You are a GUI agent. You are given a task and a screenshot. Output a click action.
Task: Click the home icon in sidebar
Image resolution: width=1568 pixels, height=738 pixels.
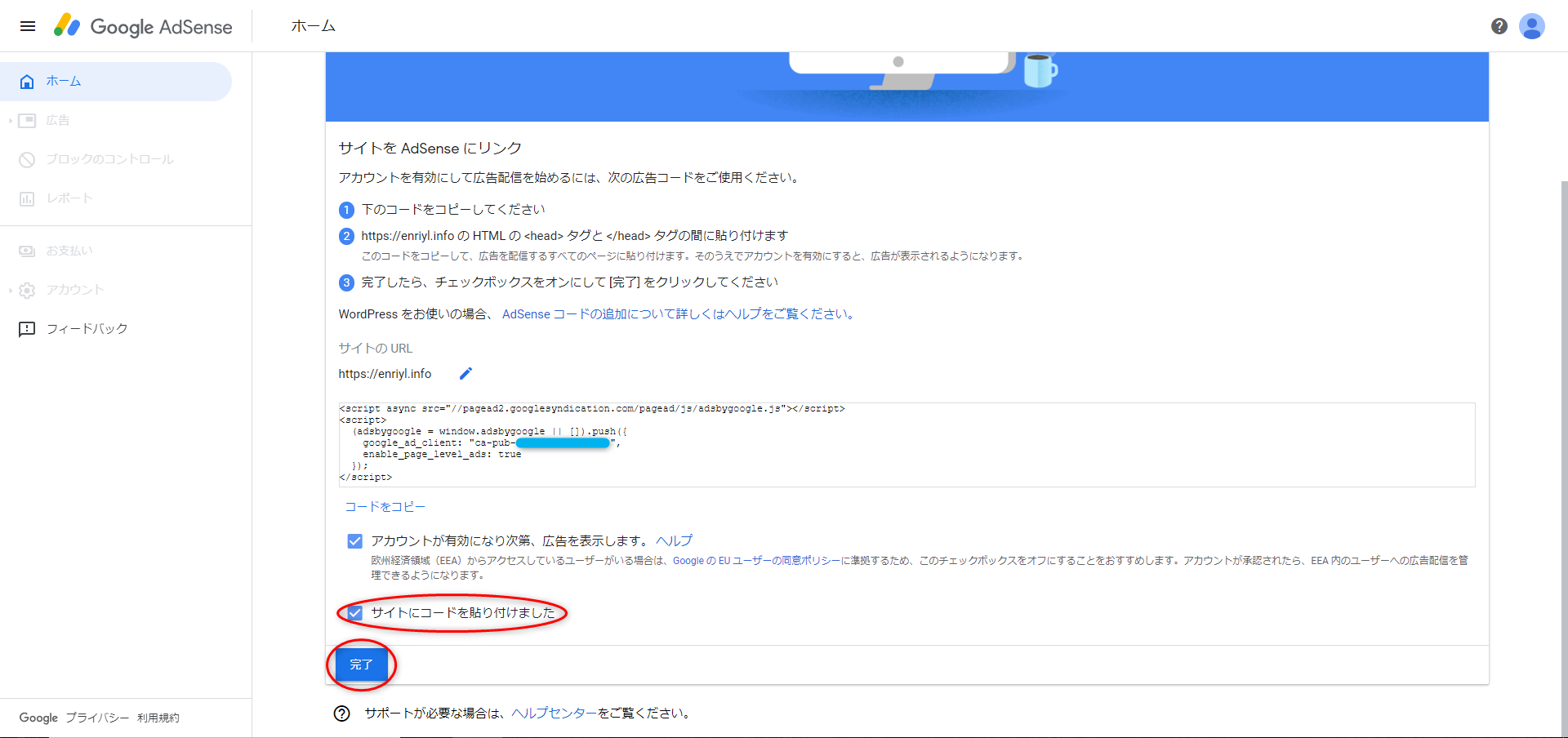point(27,82)
